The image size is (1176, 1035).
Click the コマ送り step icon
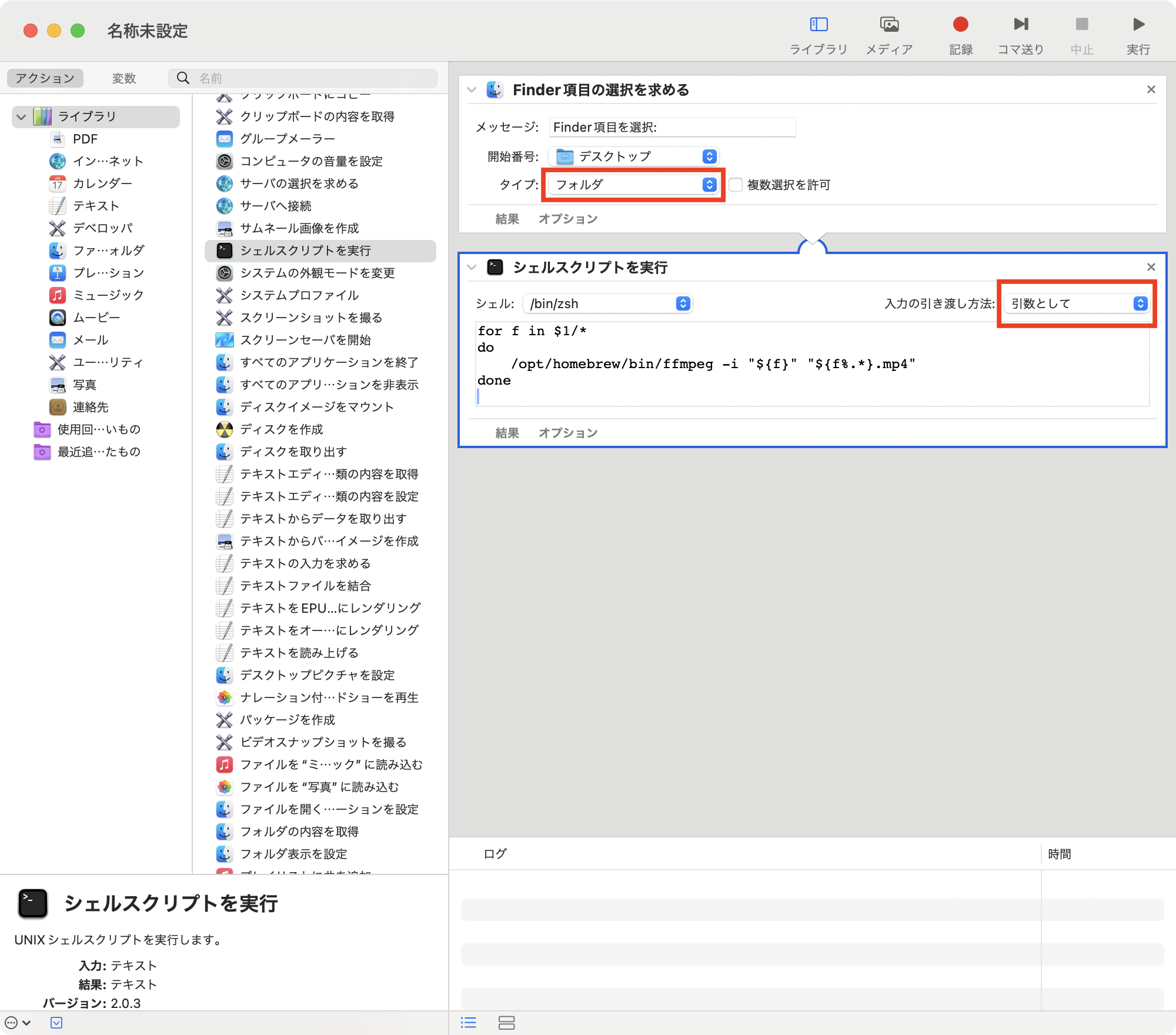tap(1021, 25)
